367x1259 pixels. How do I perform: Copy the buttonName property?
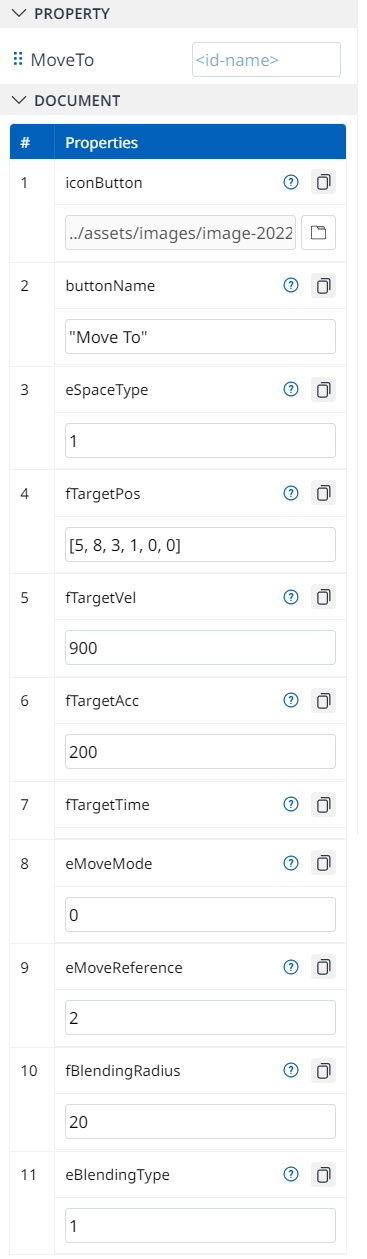[323, 286]
